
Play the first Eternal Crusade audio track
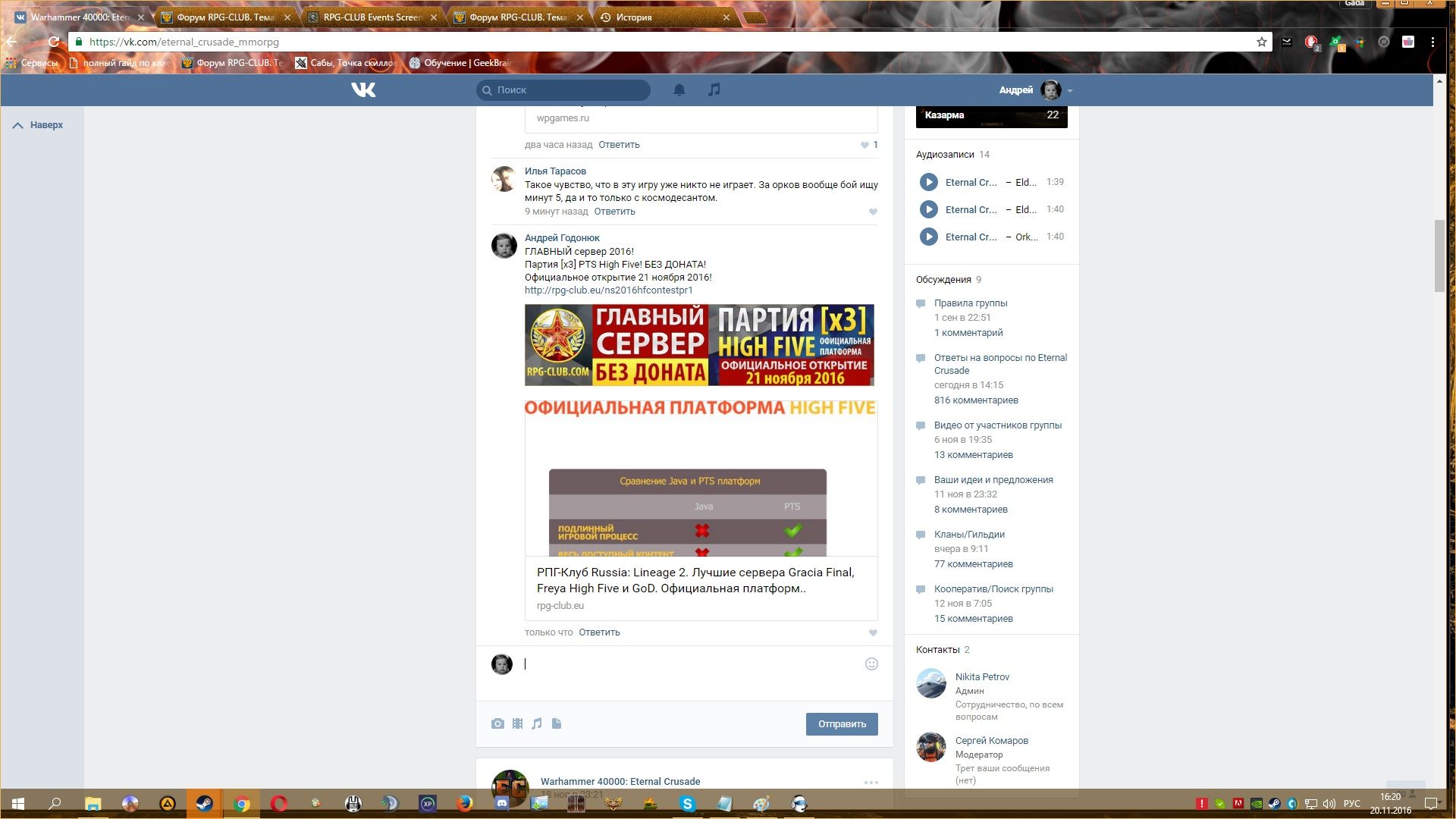pos(928,182)
